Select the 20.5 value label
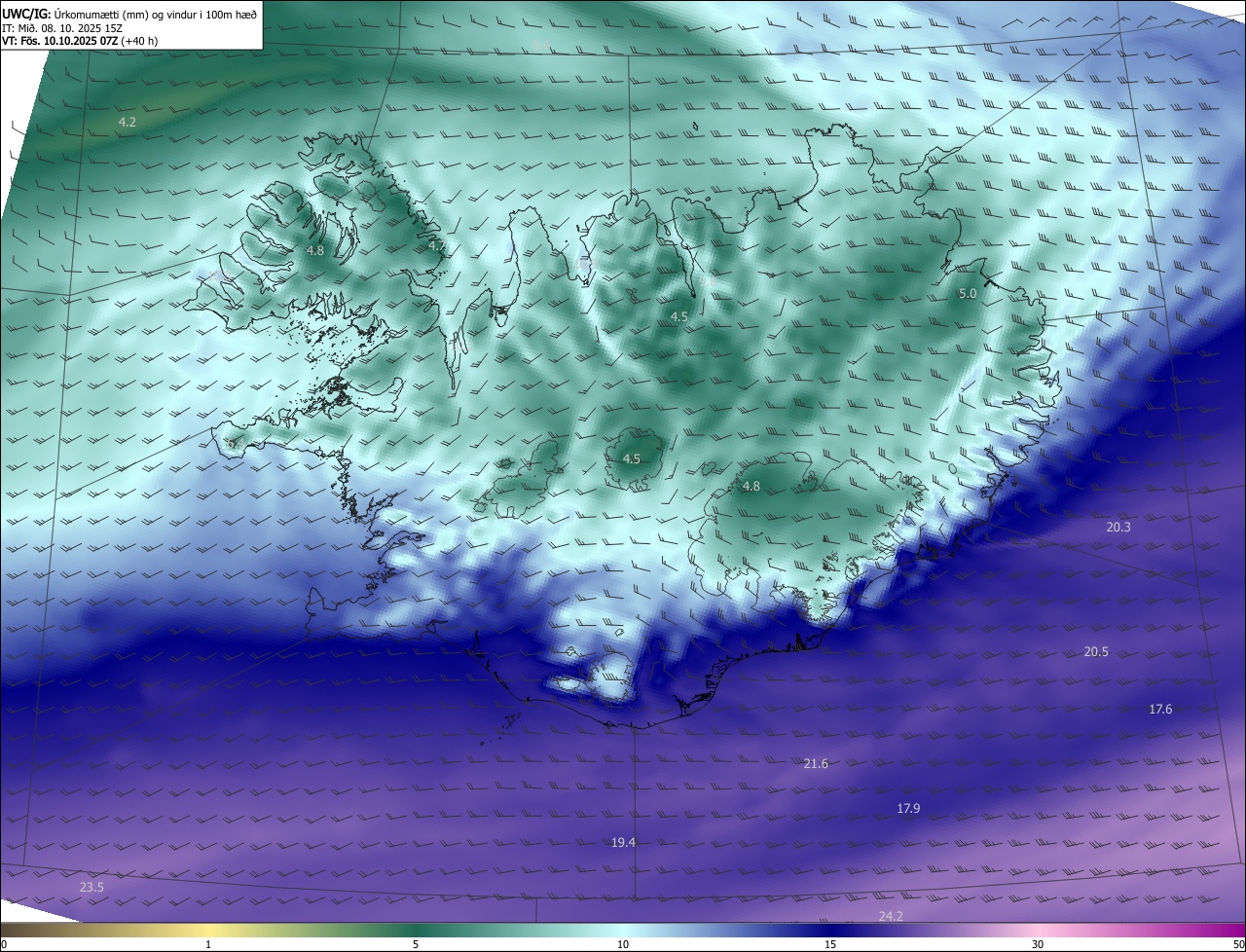 (1096, 651)
